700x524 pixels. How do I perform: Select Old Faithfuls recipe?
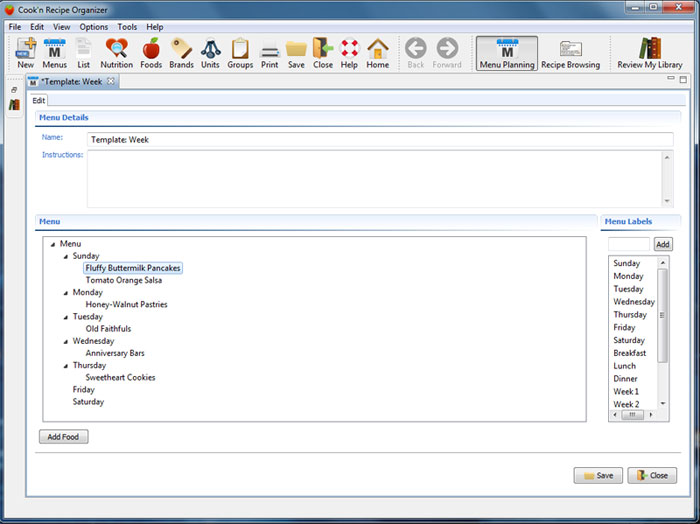click(x=108, y=329)
